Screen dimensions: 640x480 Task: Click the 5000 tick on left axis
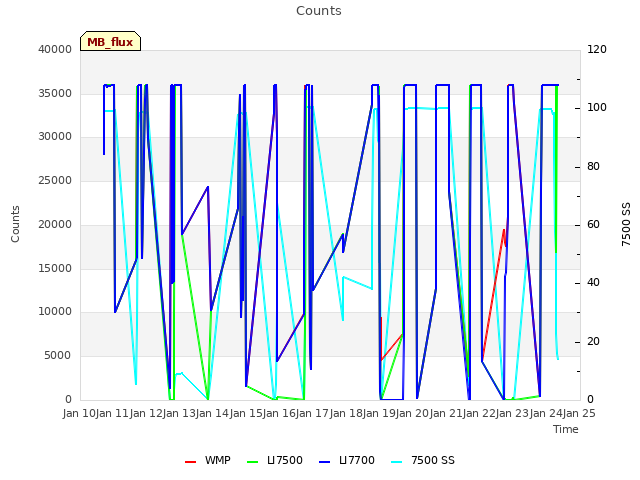tap(58, 355)
